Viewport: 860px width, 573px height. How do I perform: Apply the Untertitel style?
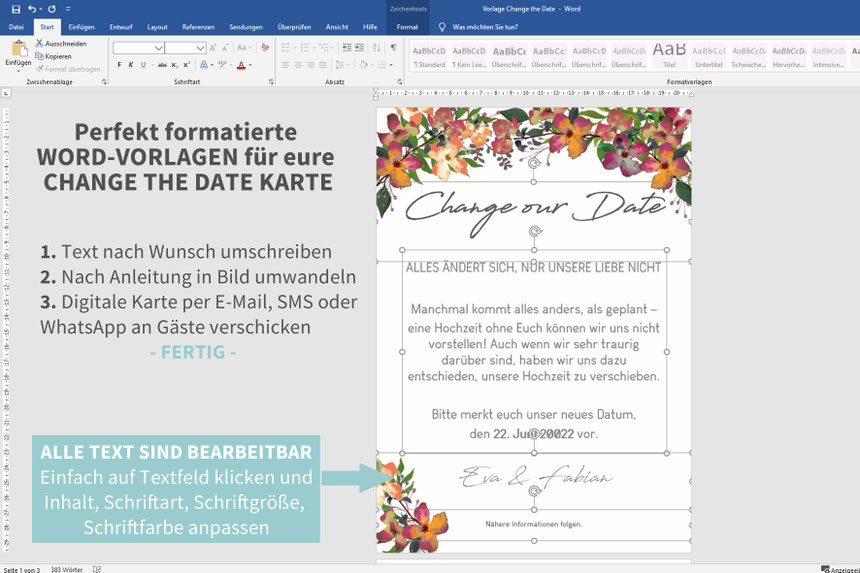709,56
